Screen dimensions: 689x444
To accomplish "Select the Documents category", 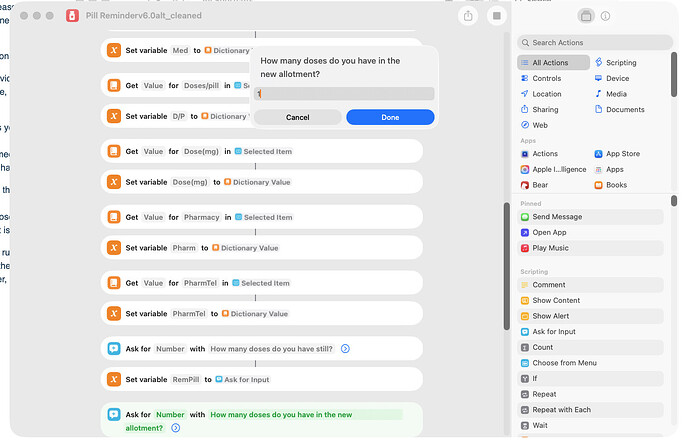I will click(x=625, y=109).
